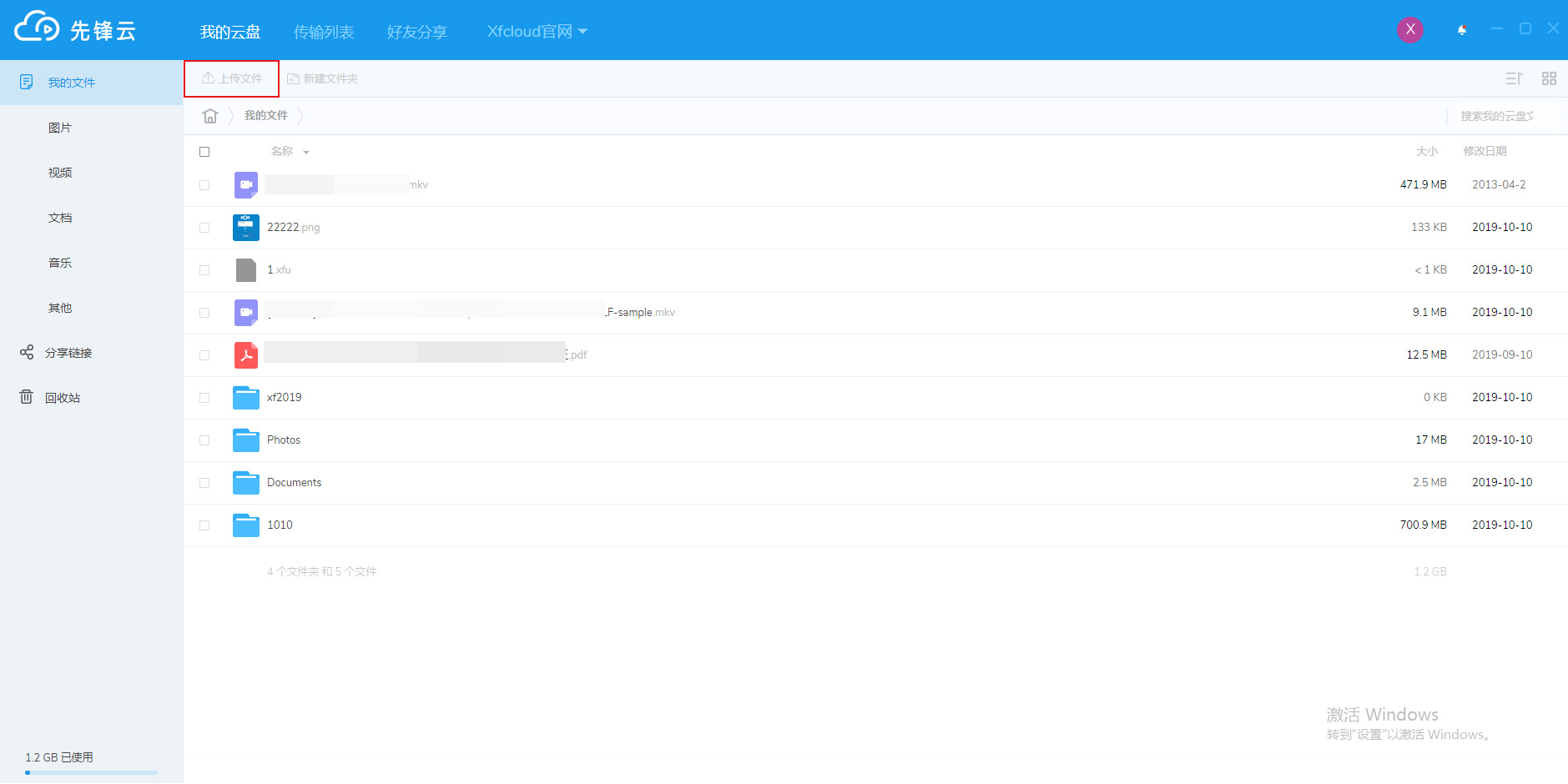Switch to the 传输列表 tab

(324, 32)
